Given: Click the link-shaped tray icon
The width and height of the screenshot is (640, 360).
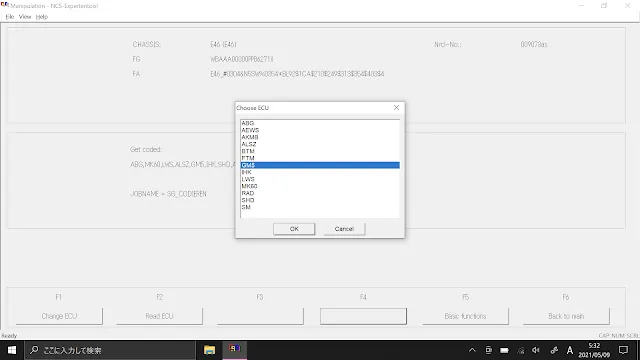Looking at the screenshot, I should click(554, 350).
